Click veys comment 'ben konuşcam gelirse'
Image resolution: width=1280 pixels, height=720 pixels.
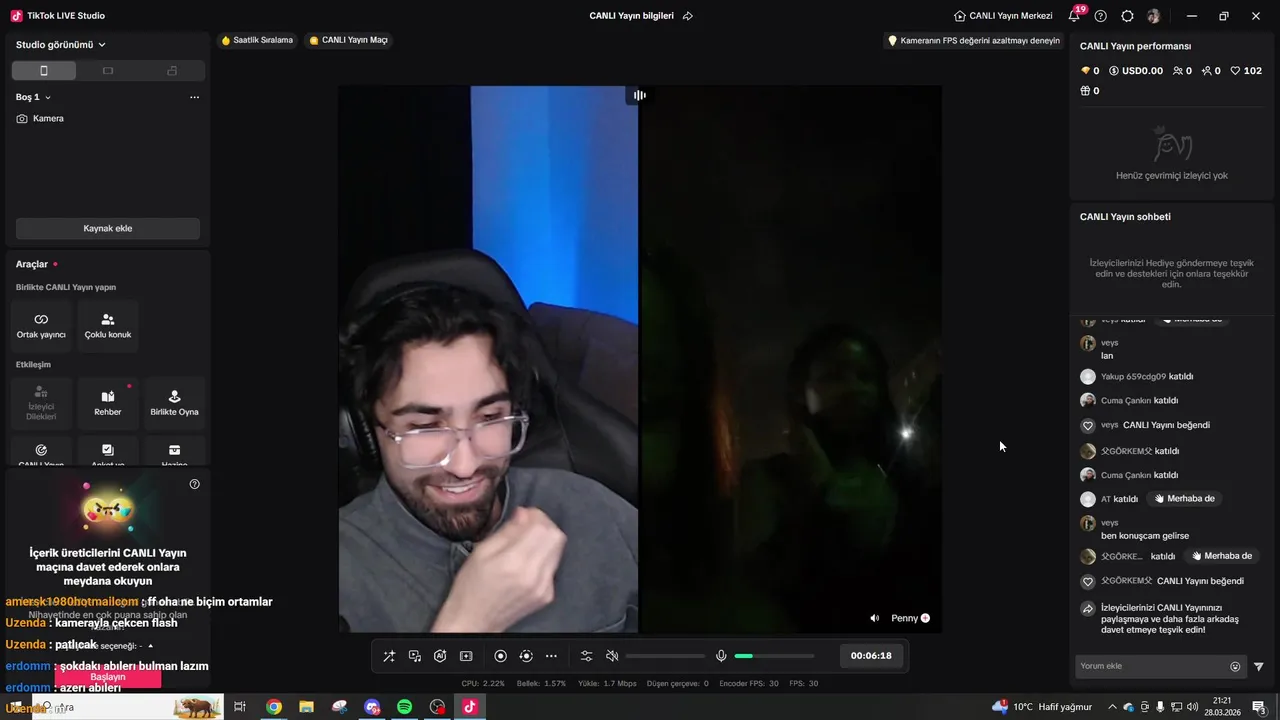[x=1145, y=536]
